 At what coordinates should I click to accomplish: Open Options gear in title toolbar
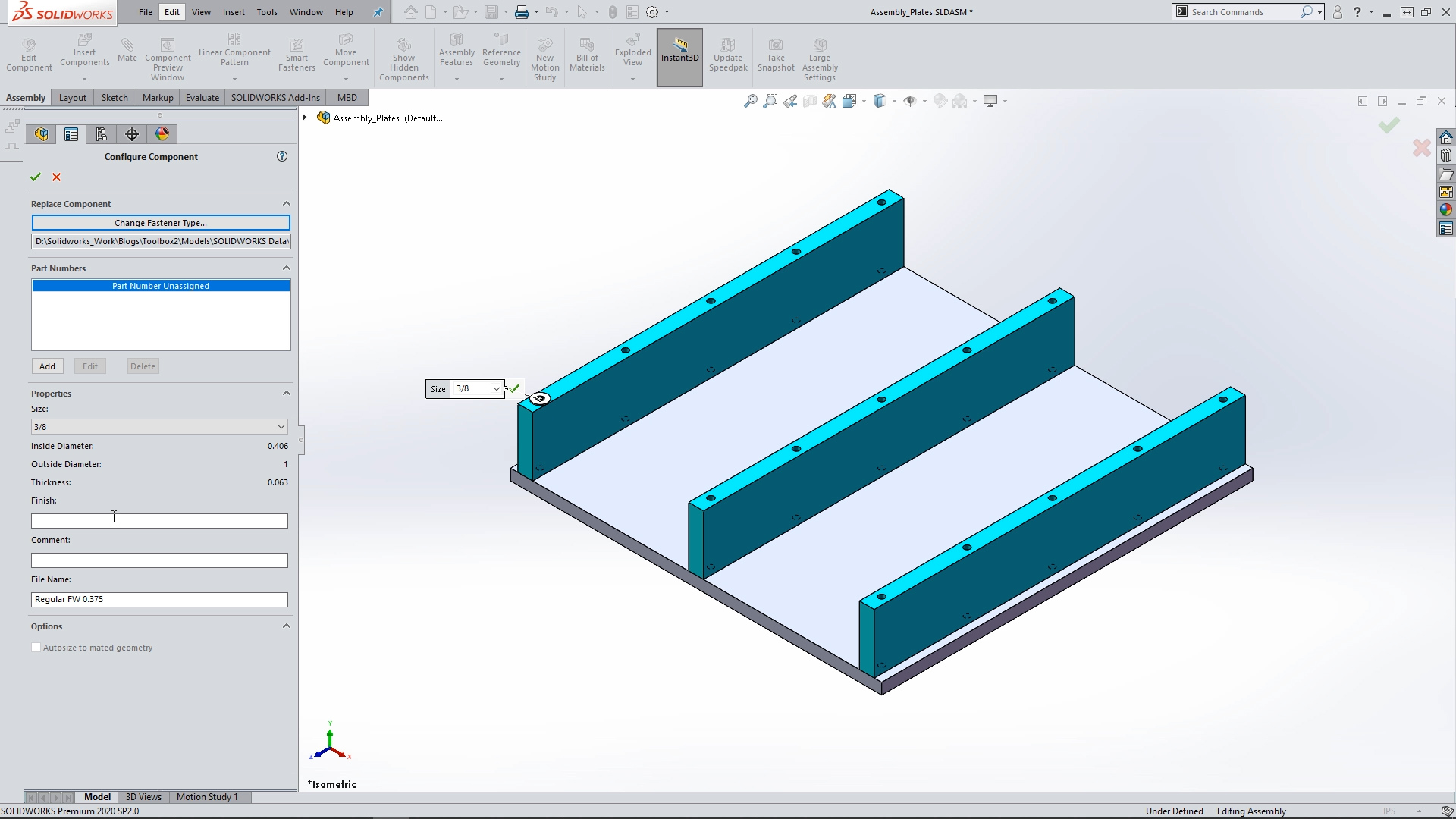(x=652, y=12)
